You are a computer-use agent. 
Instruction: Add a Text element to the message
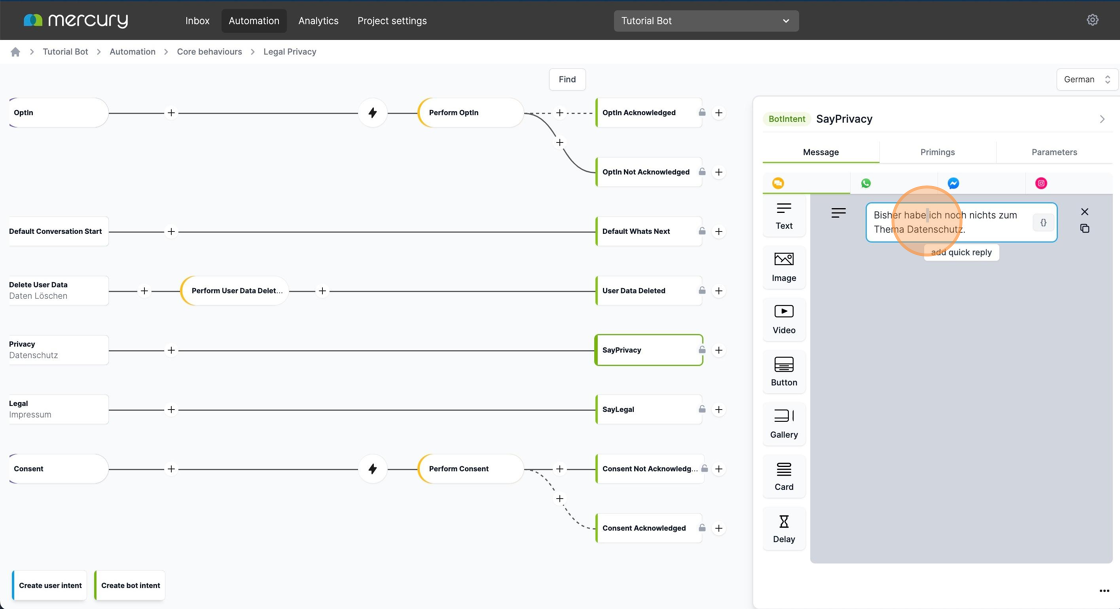pyautogui.click(x=784, y=216)
